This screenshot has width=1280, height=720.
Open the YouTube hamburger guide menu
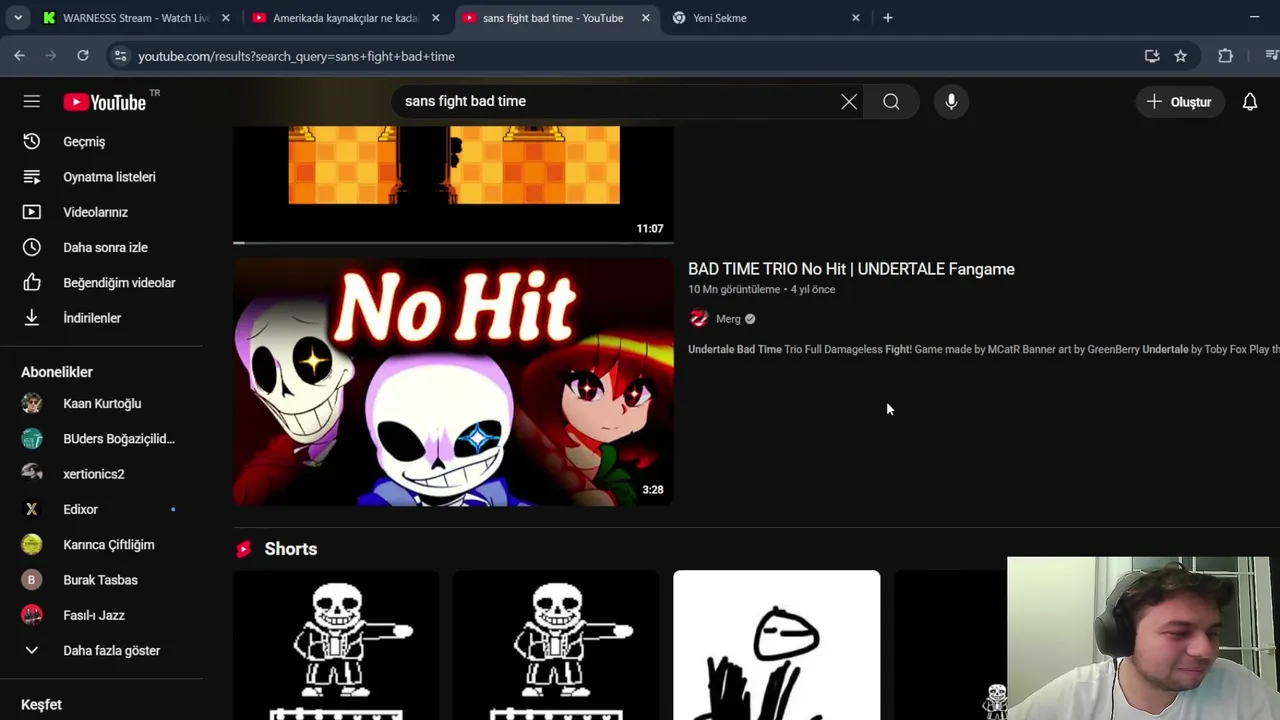point(32,102)
